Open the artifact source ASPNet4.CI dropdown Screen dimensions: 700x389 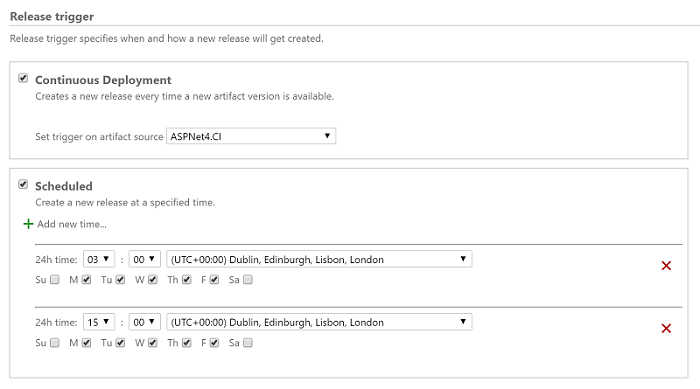(251, 136)
